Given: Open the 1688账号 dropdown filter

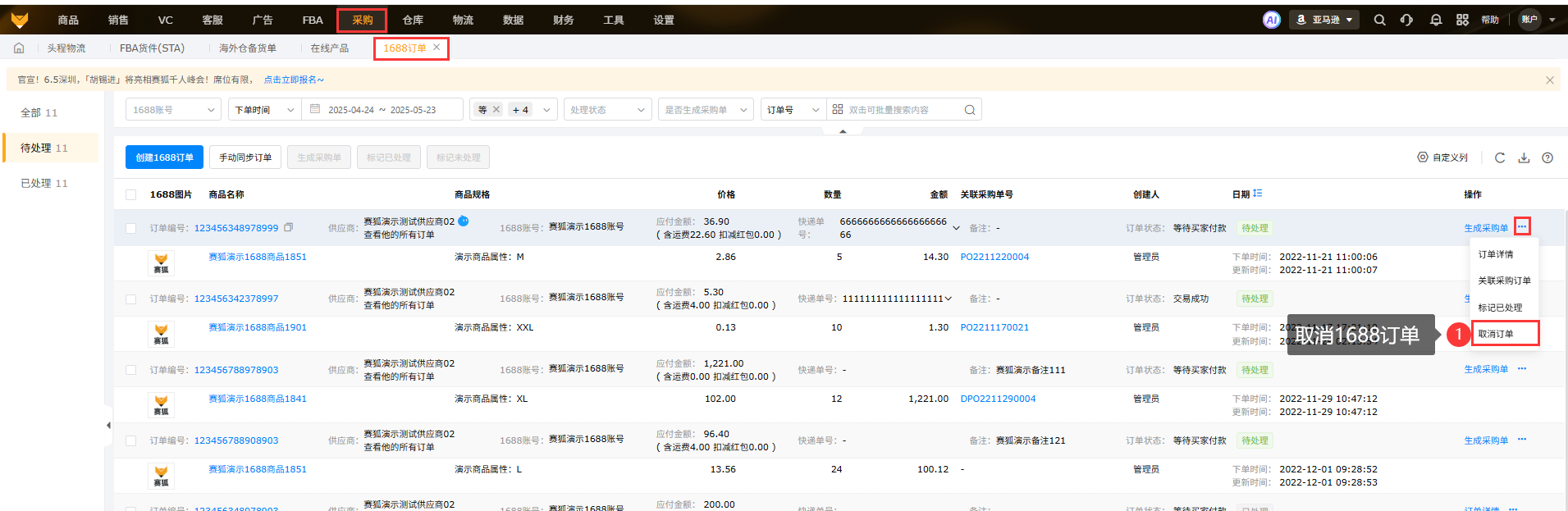Looking at the screenshot, I should pyautogui.click(x=173, y=110).
